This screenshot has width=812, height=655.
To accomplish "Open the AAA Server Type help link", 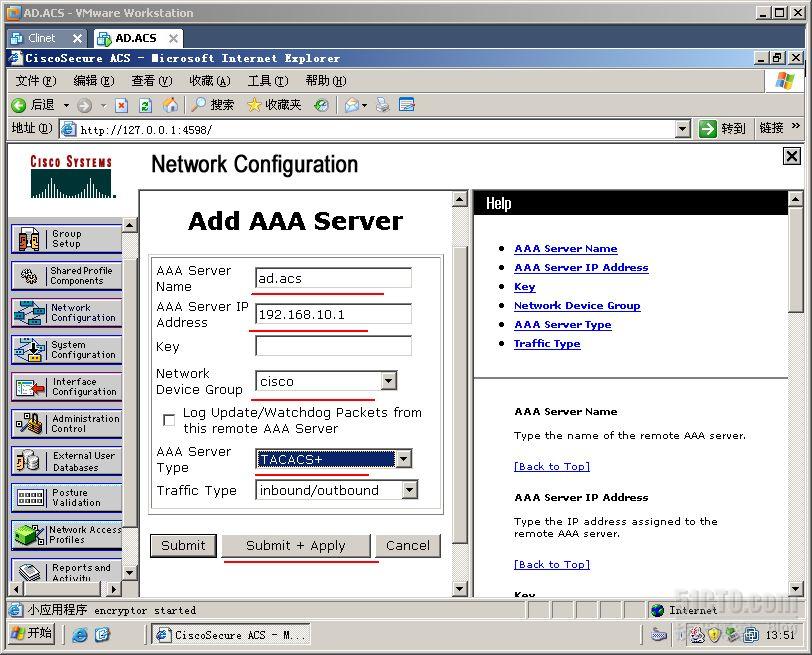I will pos(562,325).
